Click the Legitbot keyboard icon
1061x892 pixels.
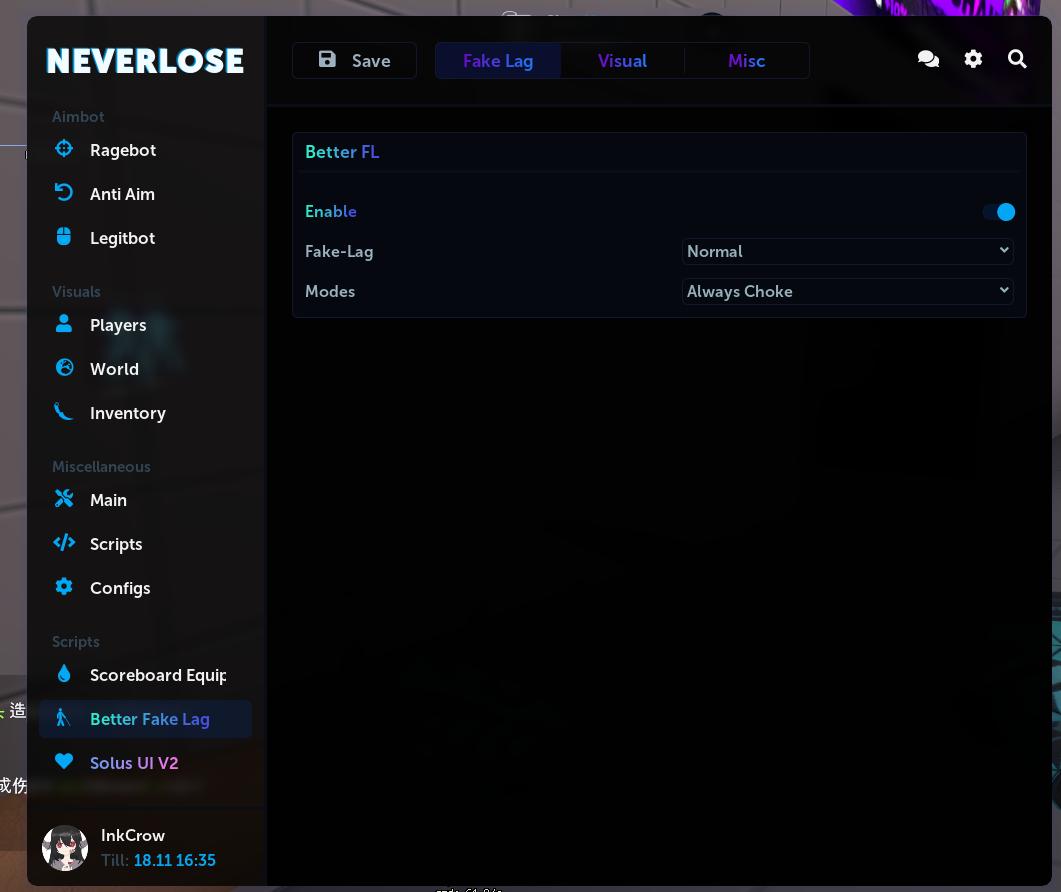click(64, 235)
